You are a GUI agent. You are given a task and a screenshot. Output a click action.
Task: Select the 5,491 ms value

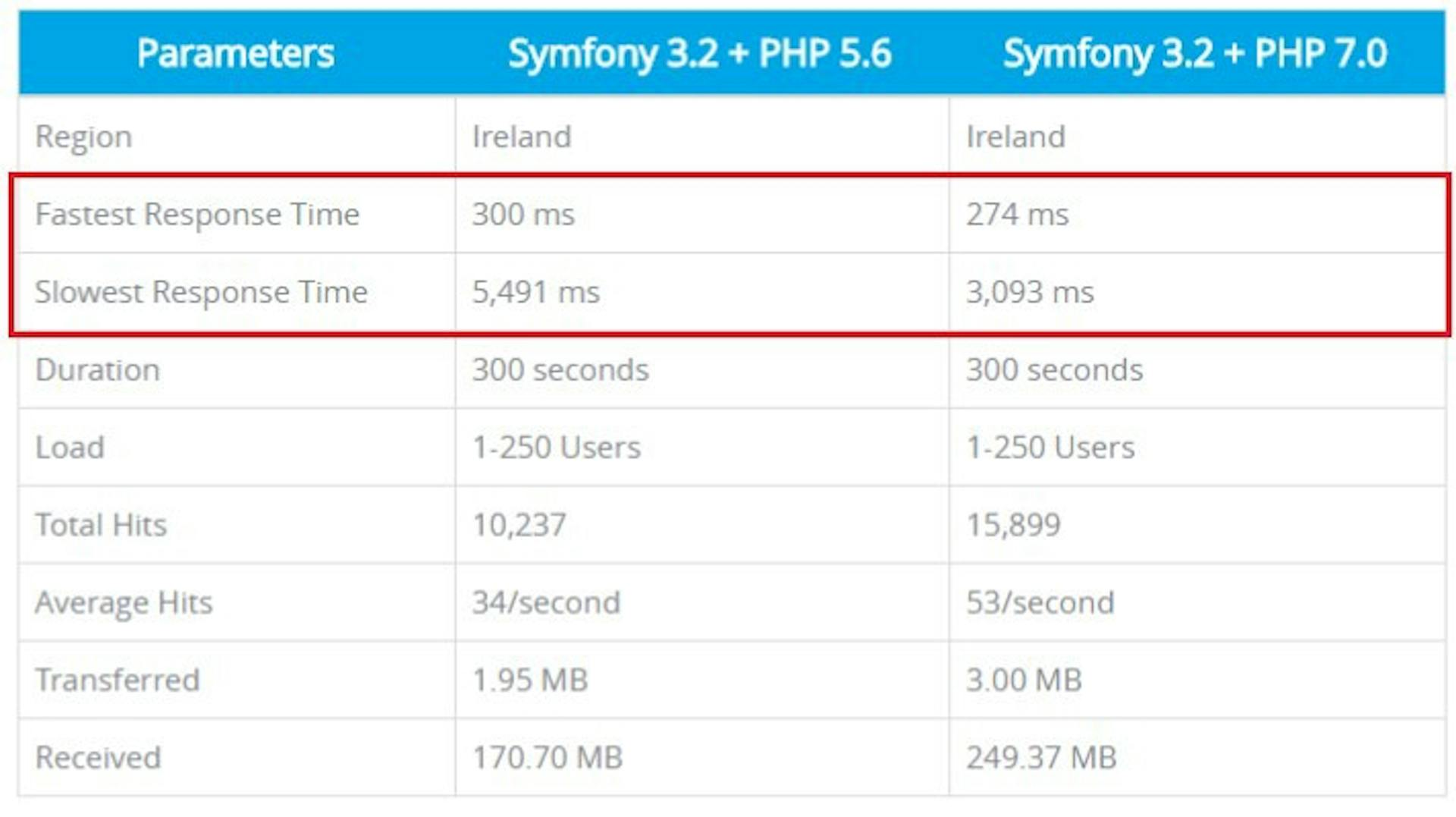pos(535,293)
